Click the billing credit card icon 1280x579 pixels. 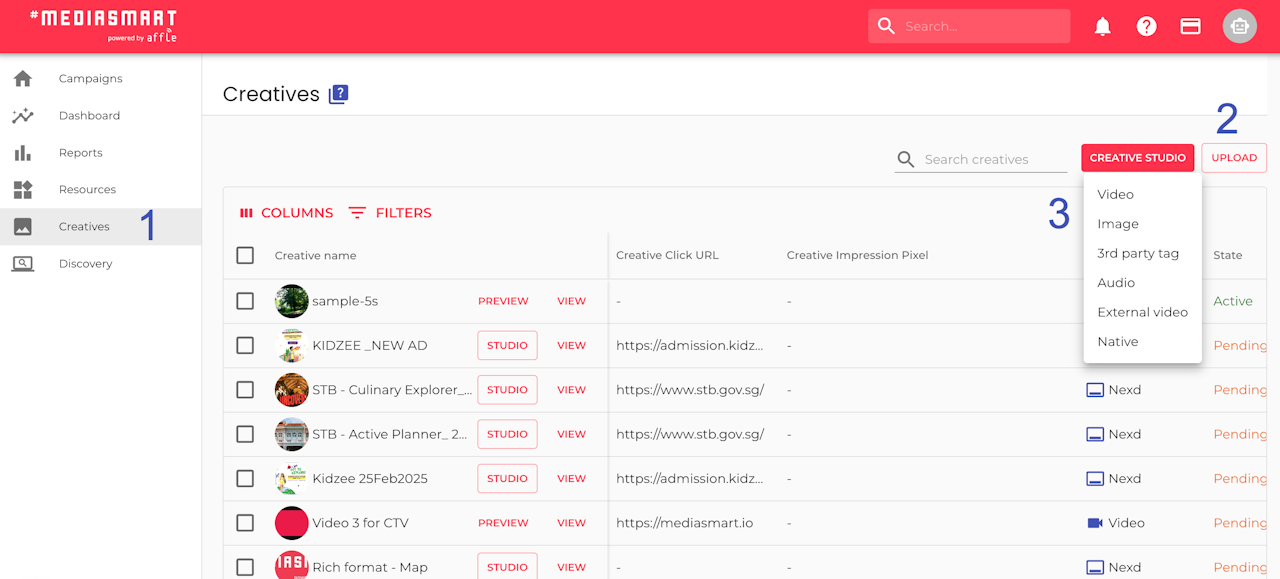coord(1190,26)
